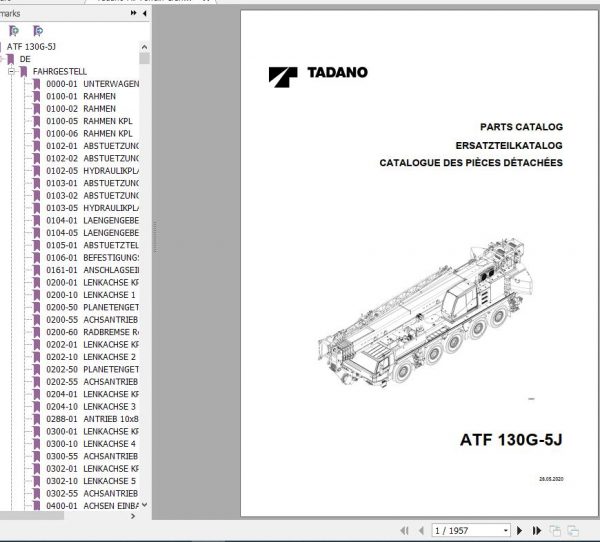This screenshot has height=542, width=600.
Task: Open bookmark 0102-01 ABSTUETZUNG
Action: tap(92, 146)
